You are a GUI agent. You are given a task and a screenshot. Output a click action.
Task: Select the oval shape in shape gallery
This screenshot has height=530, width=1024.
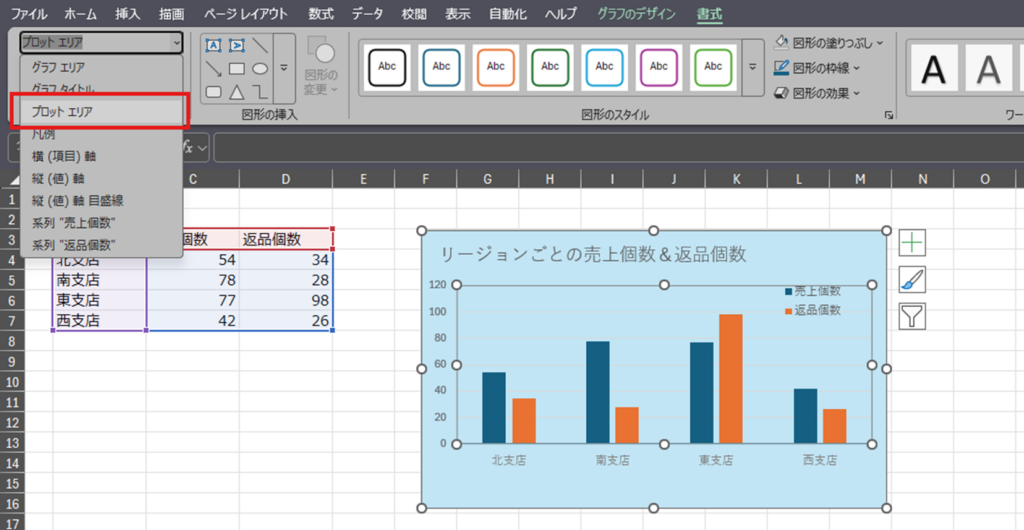tap(260, 69)
